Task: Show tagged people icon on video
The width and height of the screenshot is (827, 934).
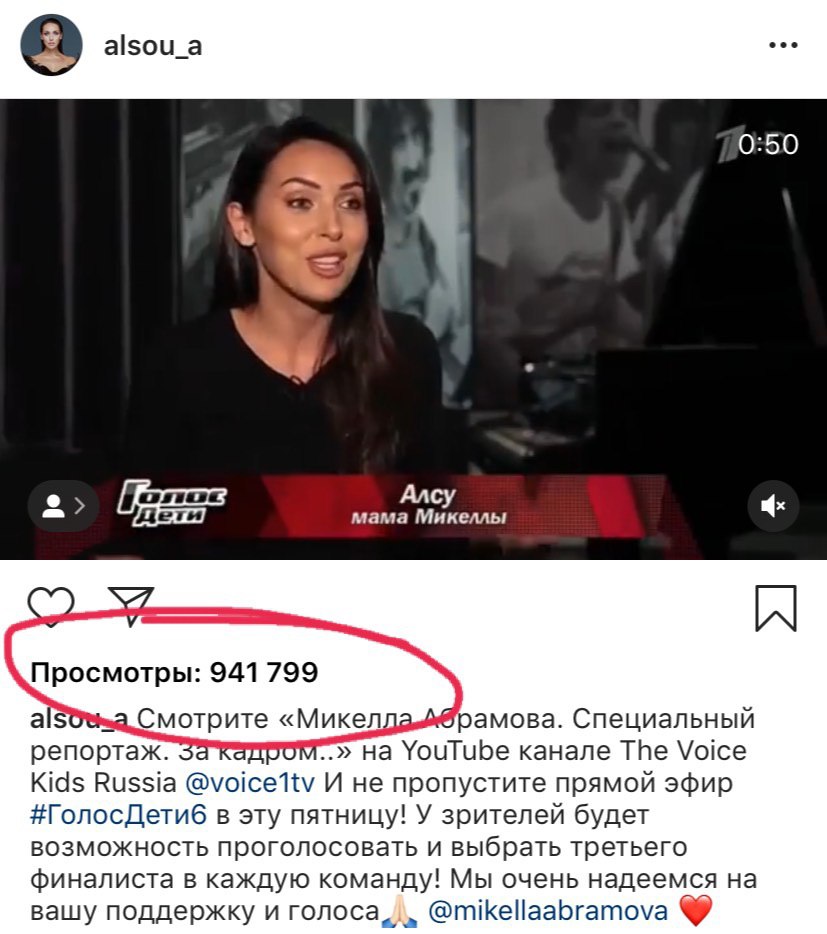Action: coord(63,506)
